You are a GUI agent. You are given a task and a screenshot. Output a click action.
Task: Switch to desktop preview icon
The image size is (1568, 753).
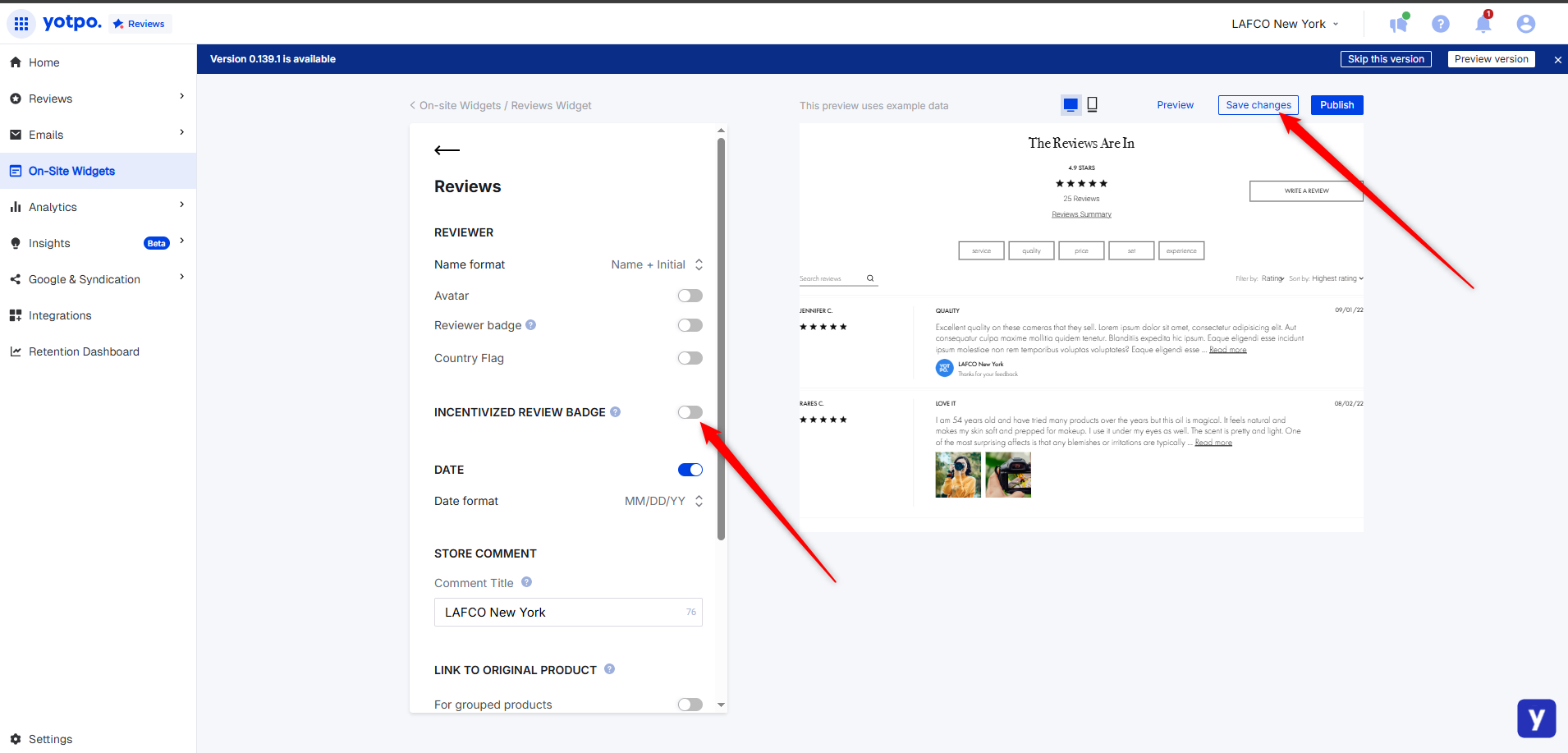1071,105
